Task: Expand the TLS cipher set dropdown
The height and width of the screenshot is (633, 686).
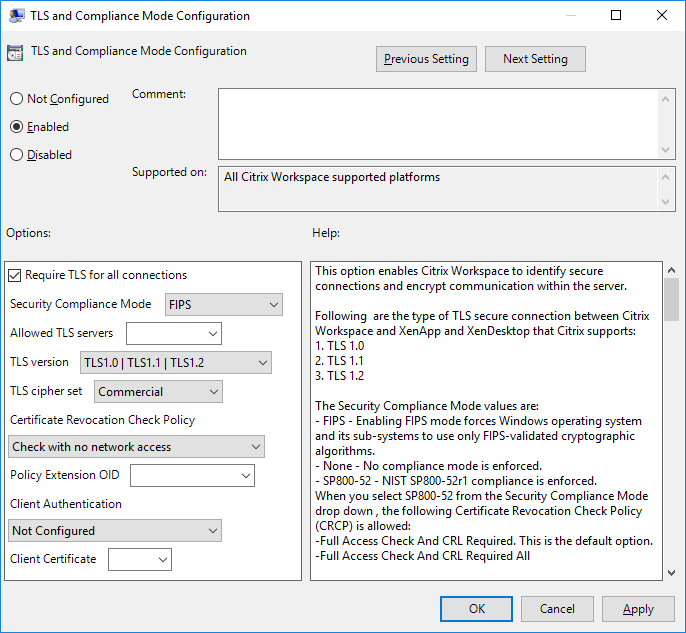Action: pyautogui.click(x=158, y=392)
